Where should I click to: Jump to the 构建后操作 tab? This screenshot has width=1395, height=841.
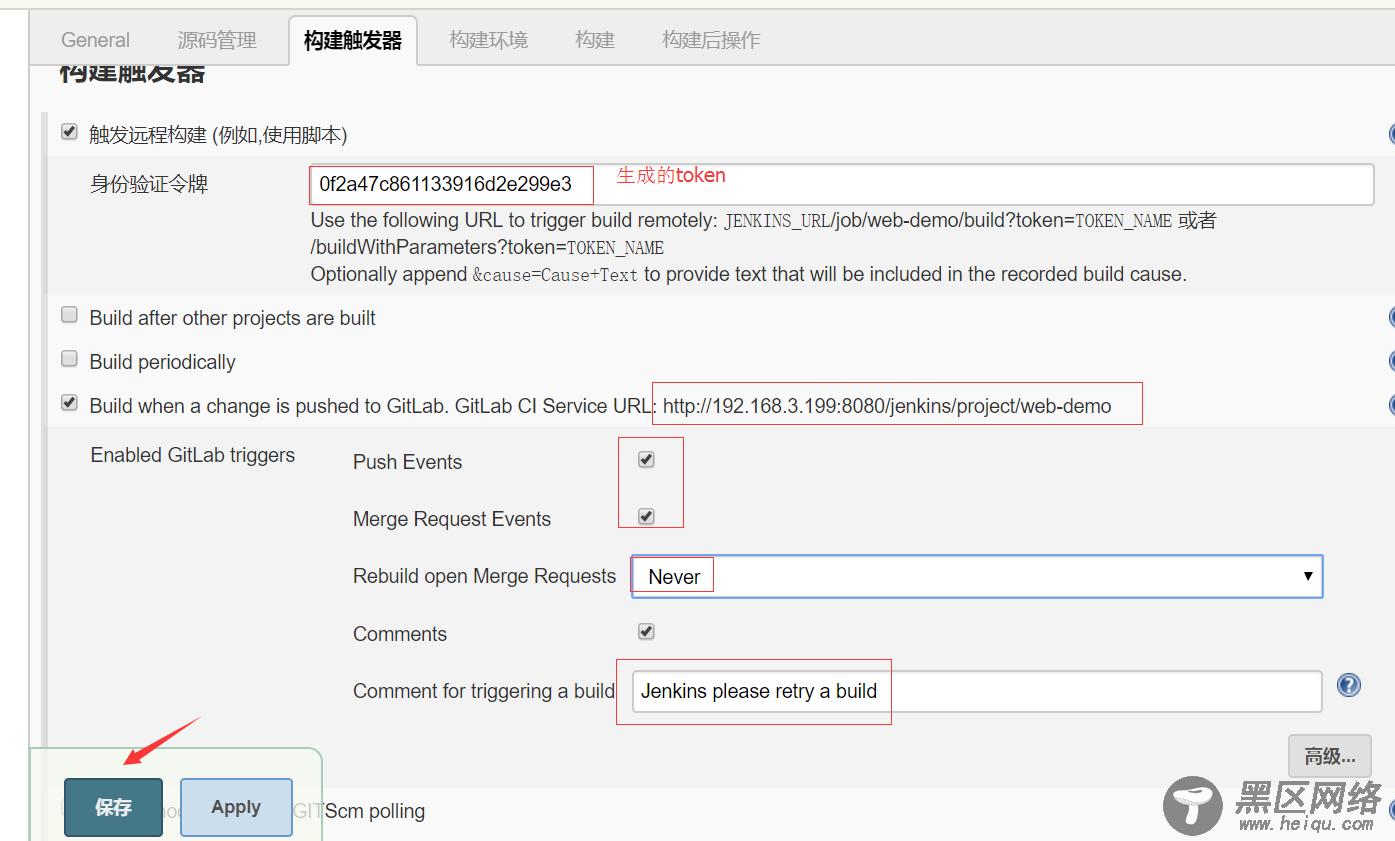[x=711, y=40]
